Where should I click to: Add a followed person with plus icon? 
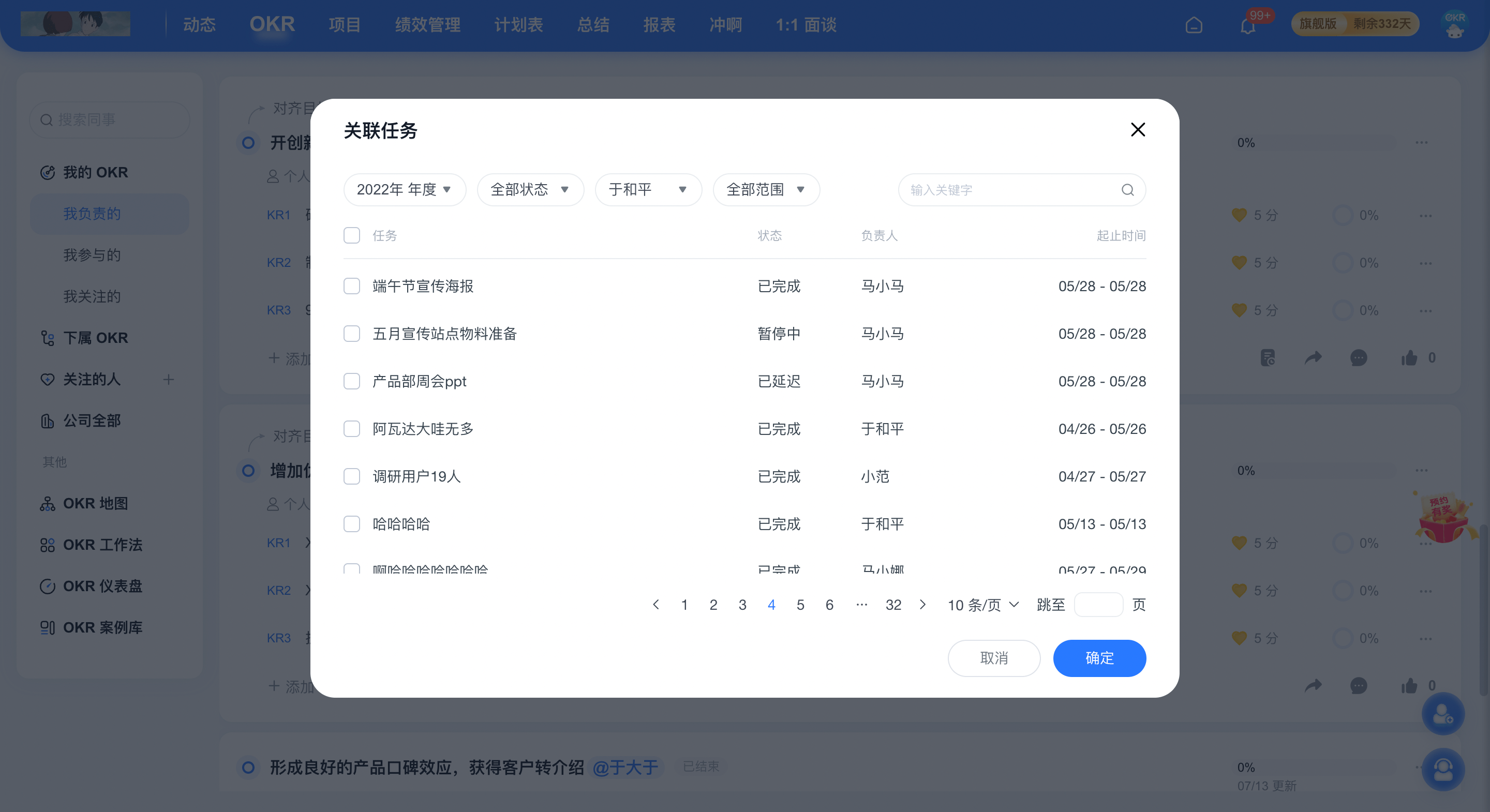pyautogui.click(x=168, y=380)
